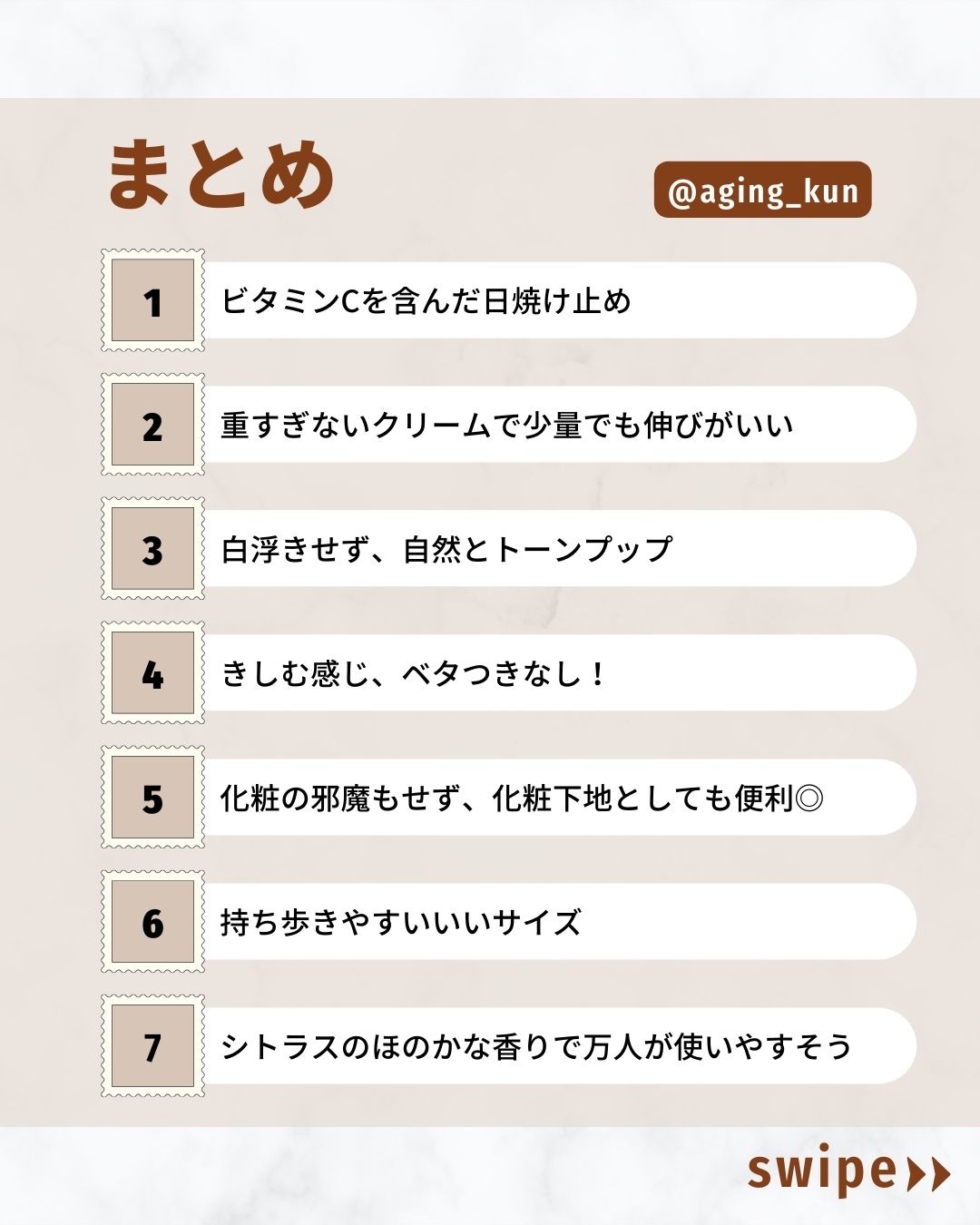Click the number 1 stamp icon
980x1225 pixels.
pyautogui.click(x=152, y=300)
